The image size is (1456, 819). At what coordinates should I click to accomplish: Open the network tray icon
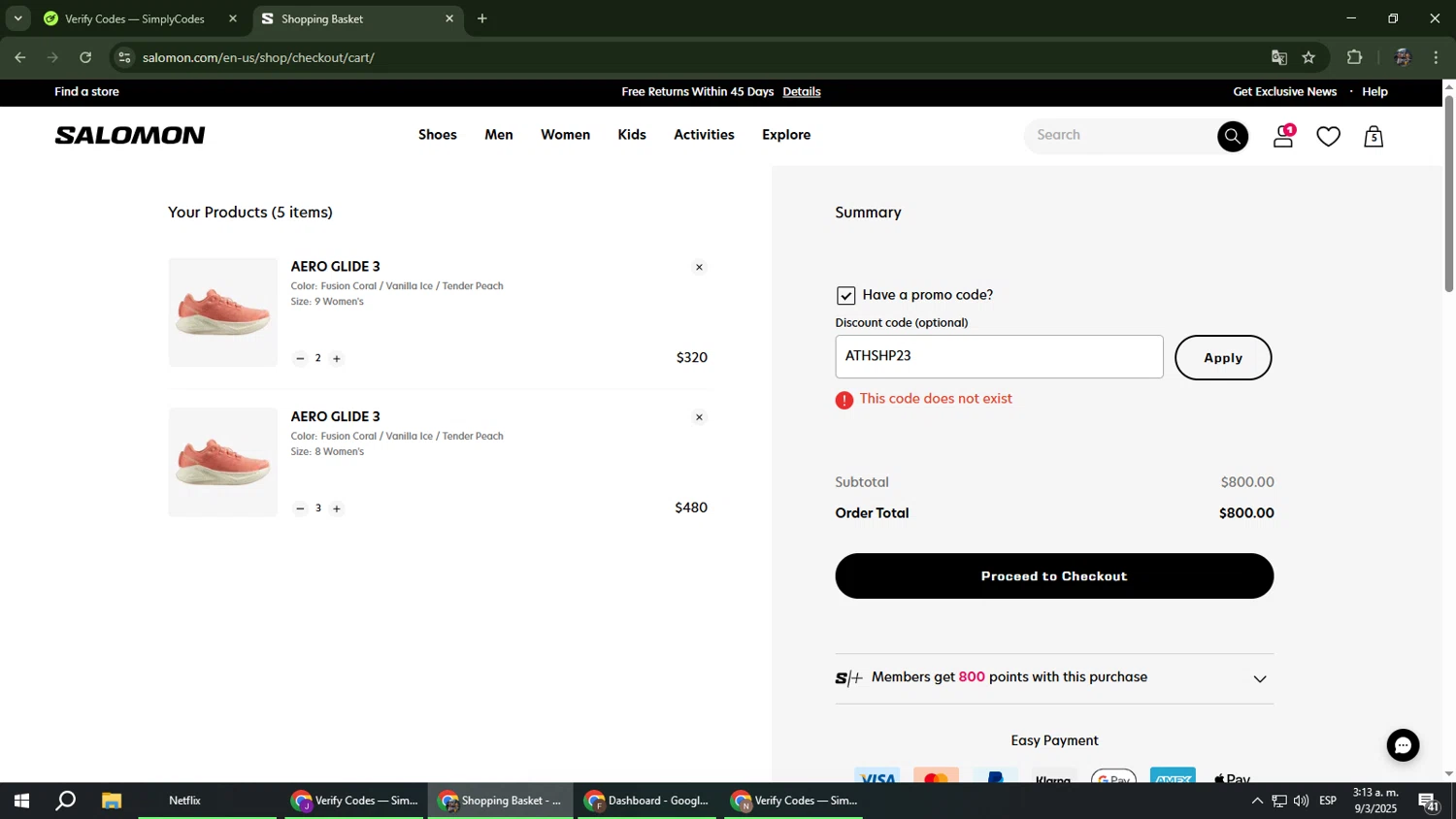tap(1279, 802)
